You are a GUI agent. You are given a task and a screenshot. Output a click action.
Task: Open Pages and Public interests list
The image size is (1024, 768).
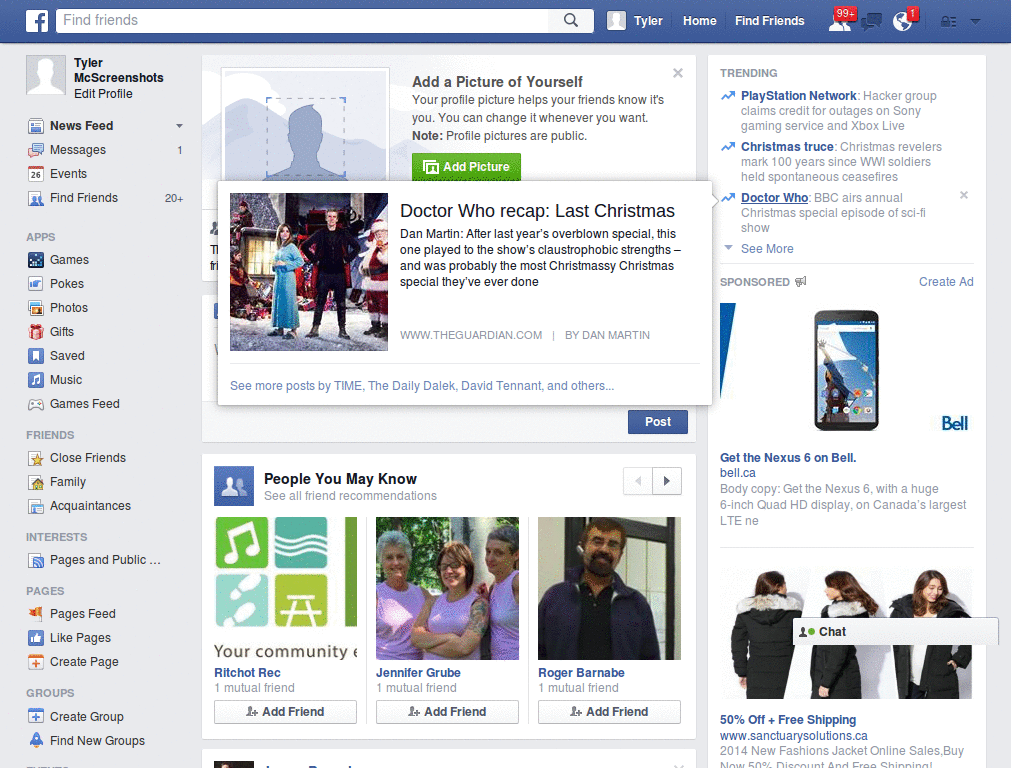pyautogui.click(x=104, y=560)
